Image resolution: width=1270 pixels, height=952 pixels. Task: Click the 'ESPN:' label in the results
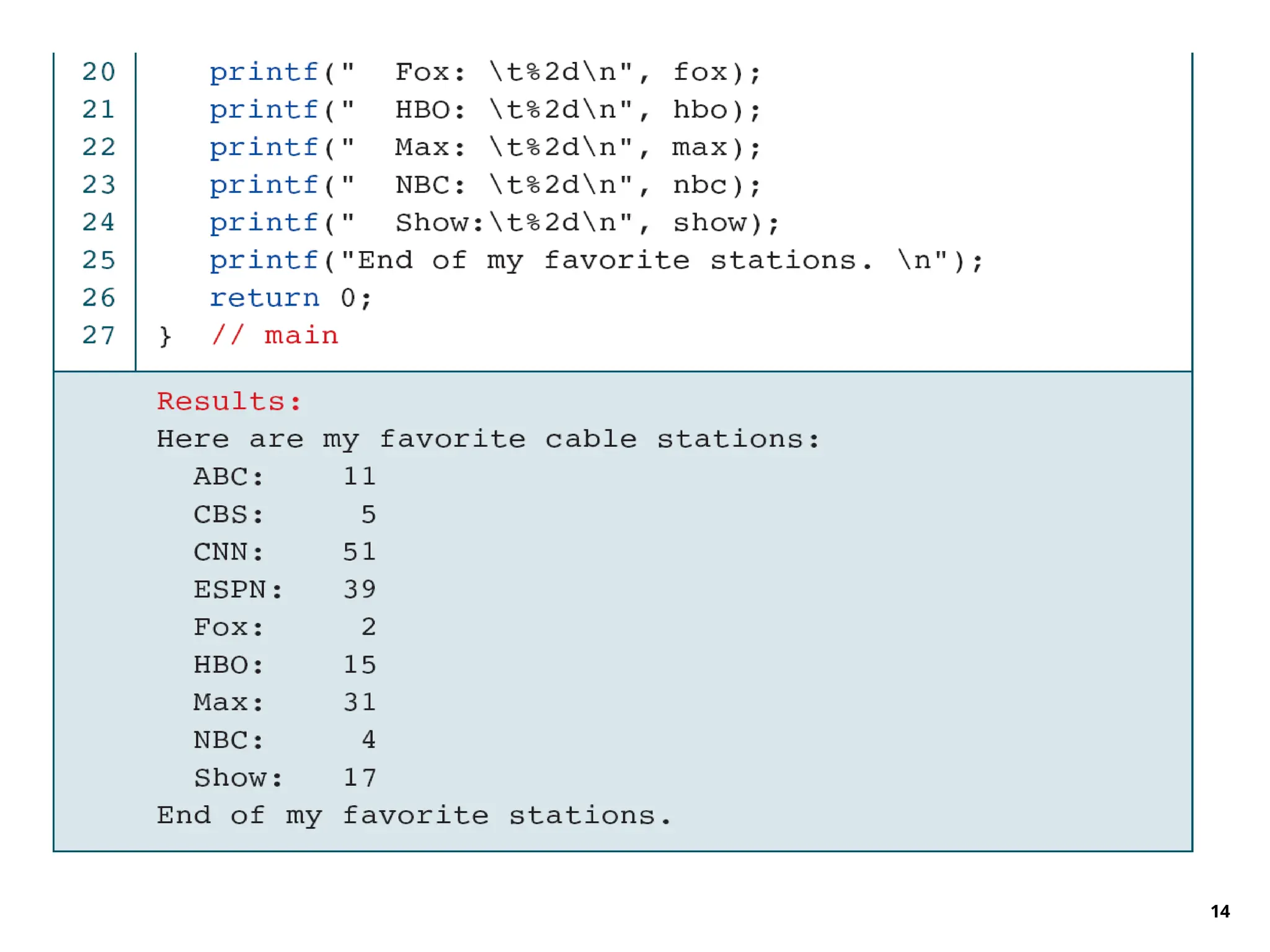(x=238, y=590)
